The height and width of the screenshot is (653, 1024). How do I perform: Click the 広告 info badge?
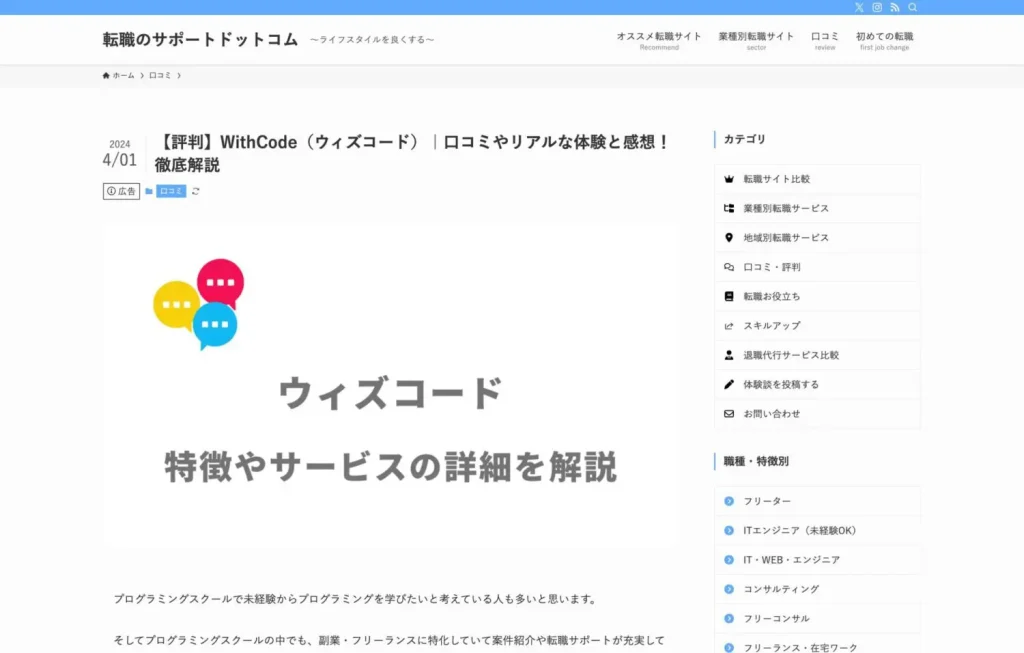point(121,191)
